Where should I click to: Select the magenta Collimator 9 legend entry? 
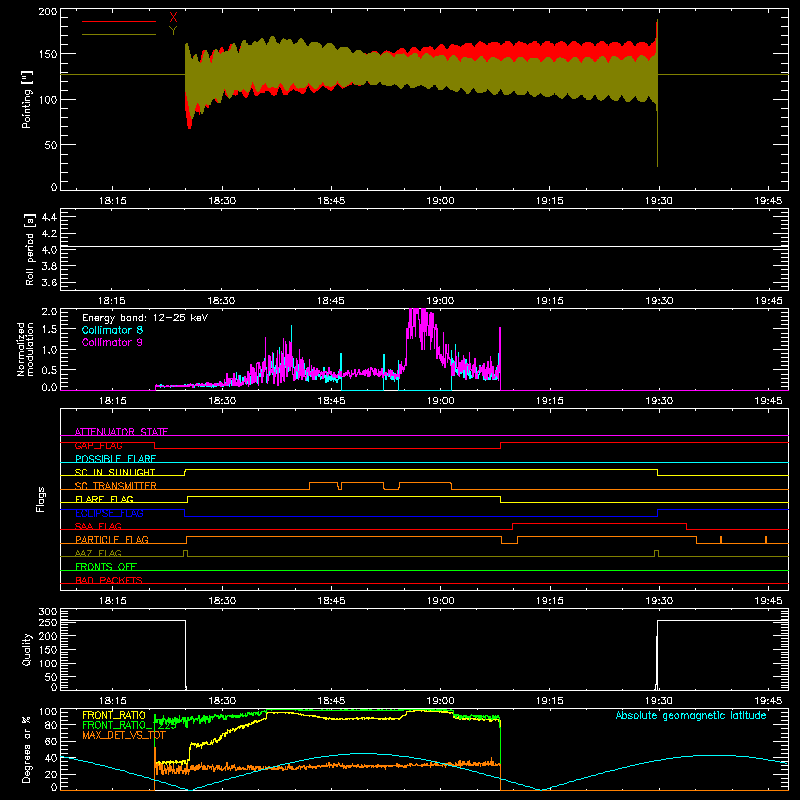(112, 342)
